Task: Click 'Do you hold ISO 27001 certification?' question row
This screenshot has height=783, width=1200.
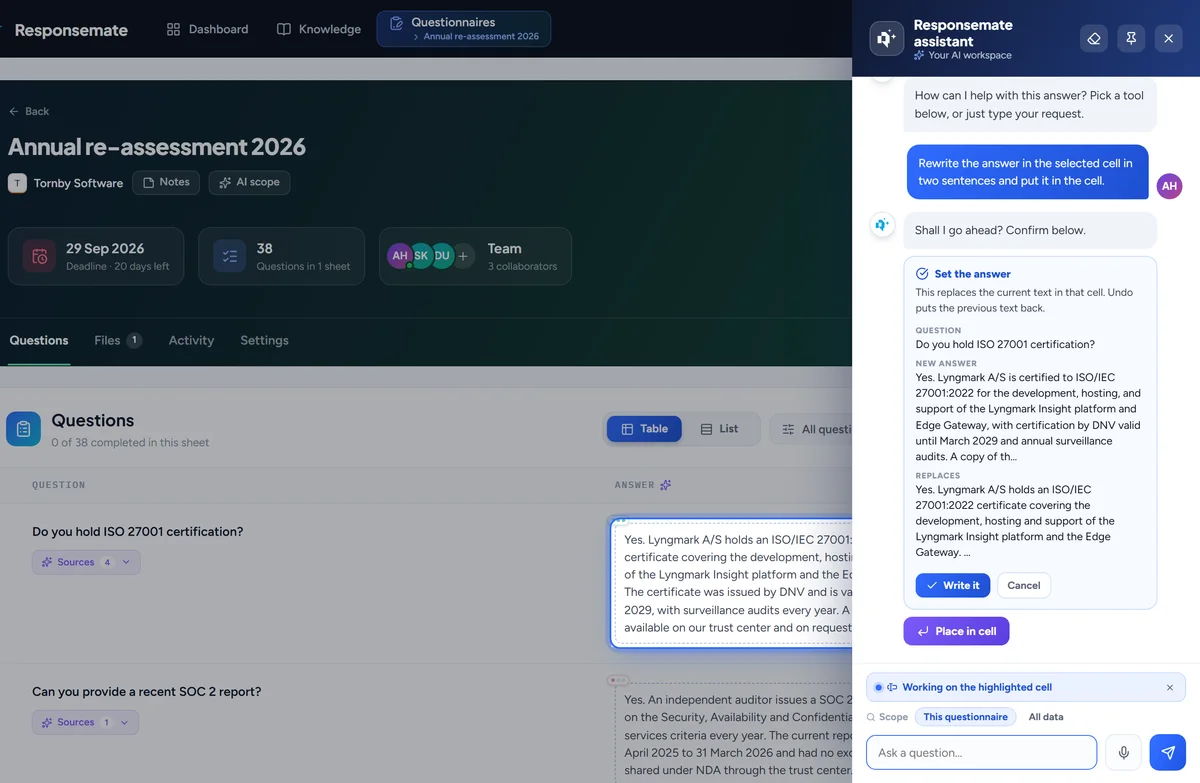Action: 137,532
